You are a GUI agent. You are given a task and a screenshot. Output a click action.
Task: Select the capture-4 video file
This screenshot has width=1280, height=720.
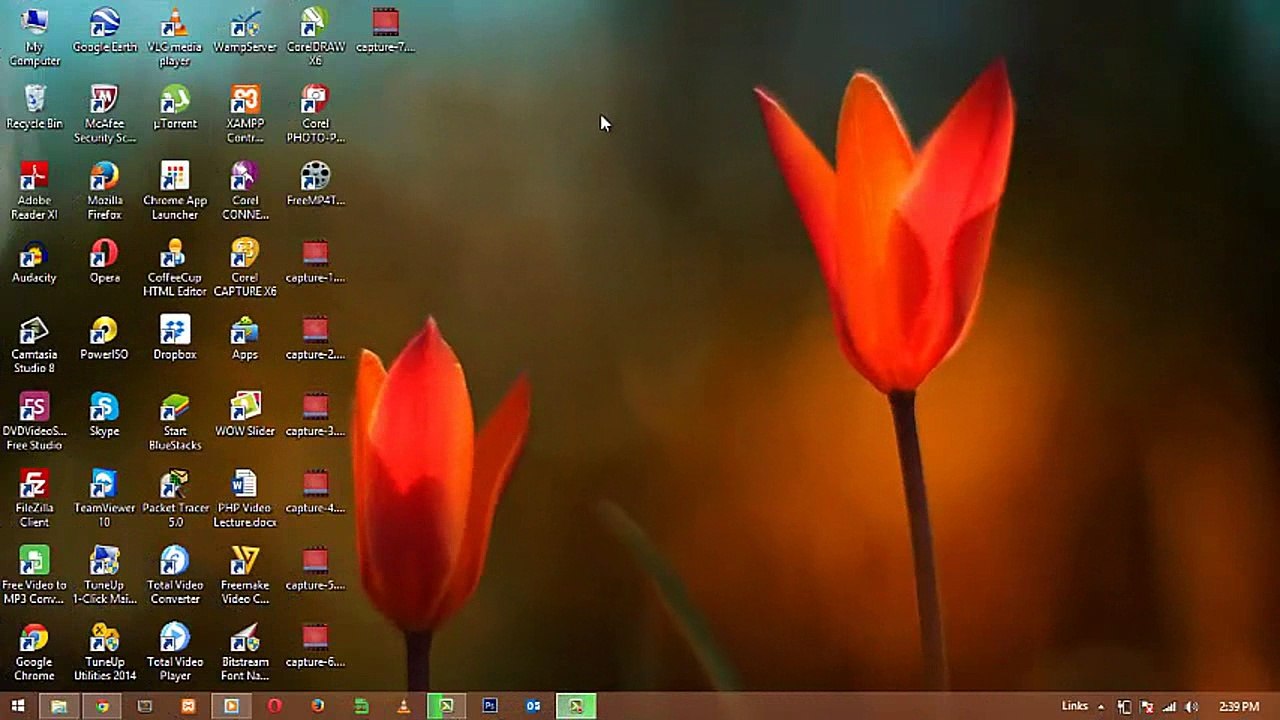click(315, 492)
